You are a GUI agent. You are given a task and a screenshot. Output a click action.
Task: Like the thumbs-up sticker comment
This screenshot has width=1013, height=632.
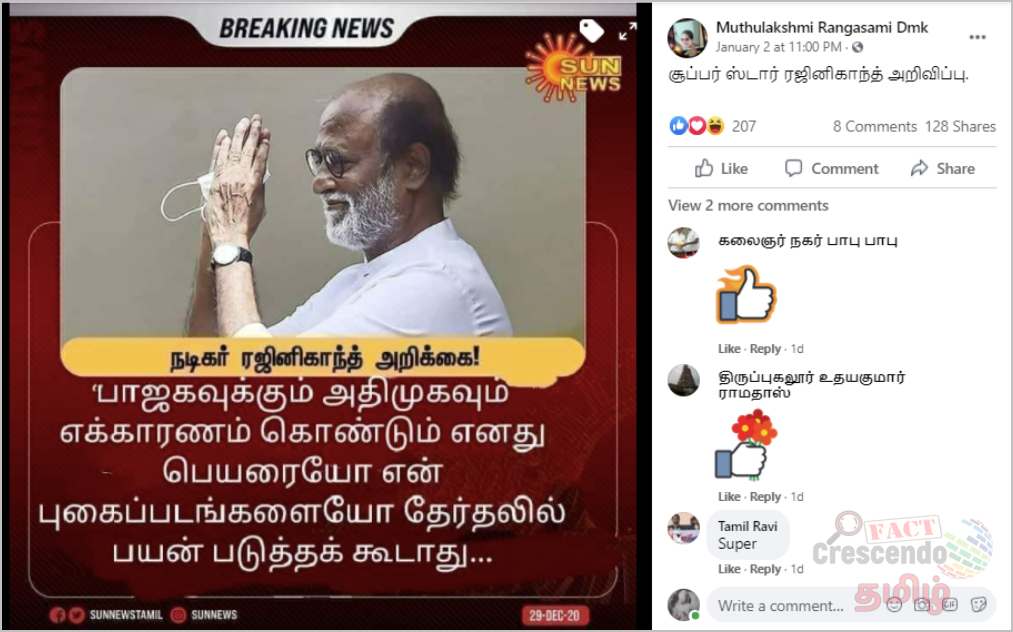tap(729, 348)
